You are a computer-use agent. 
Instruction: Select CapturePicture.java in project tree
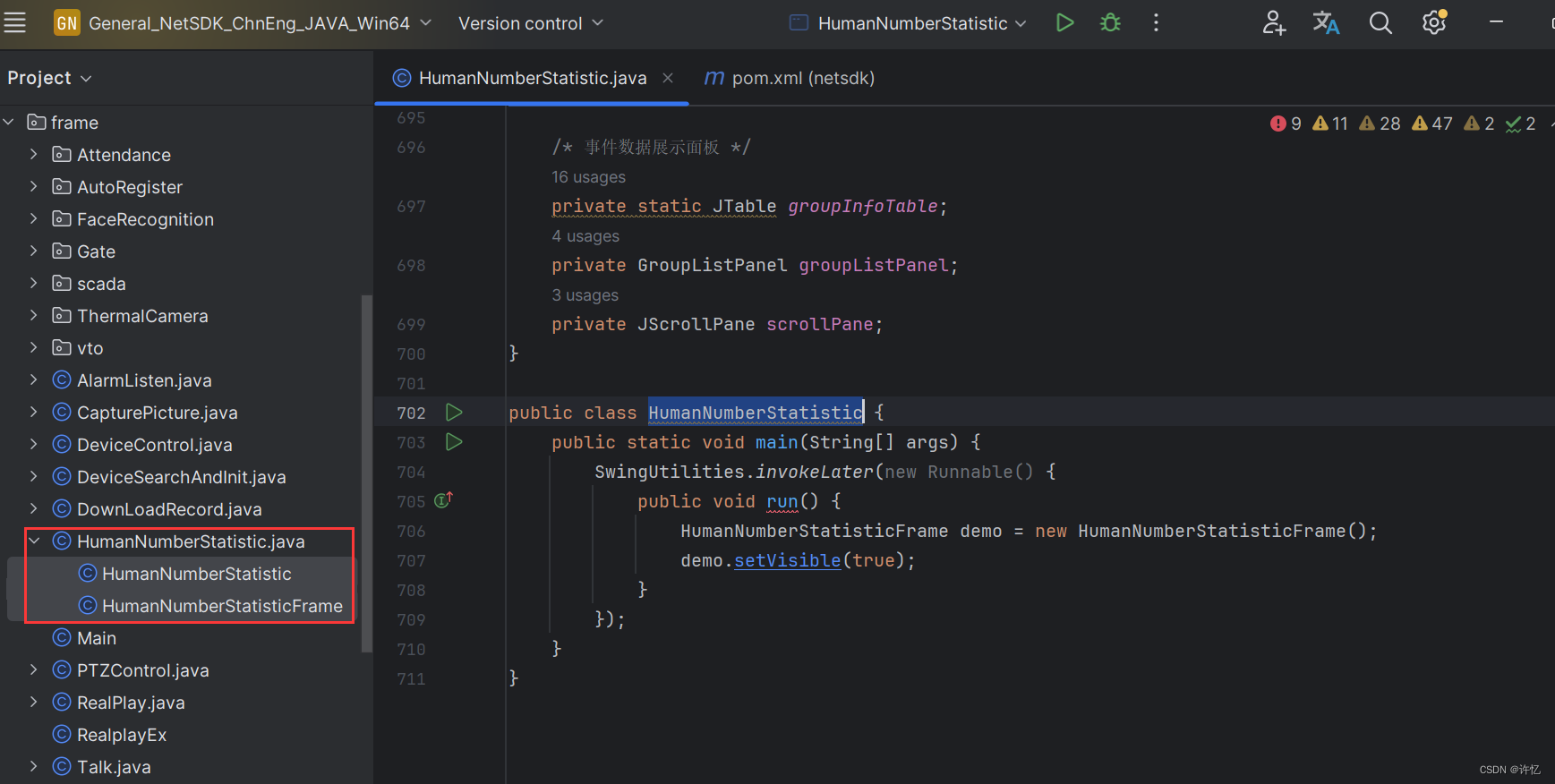click(158, 413)
